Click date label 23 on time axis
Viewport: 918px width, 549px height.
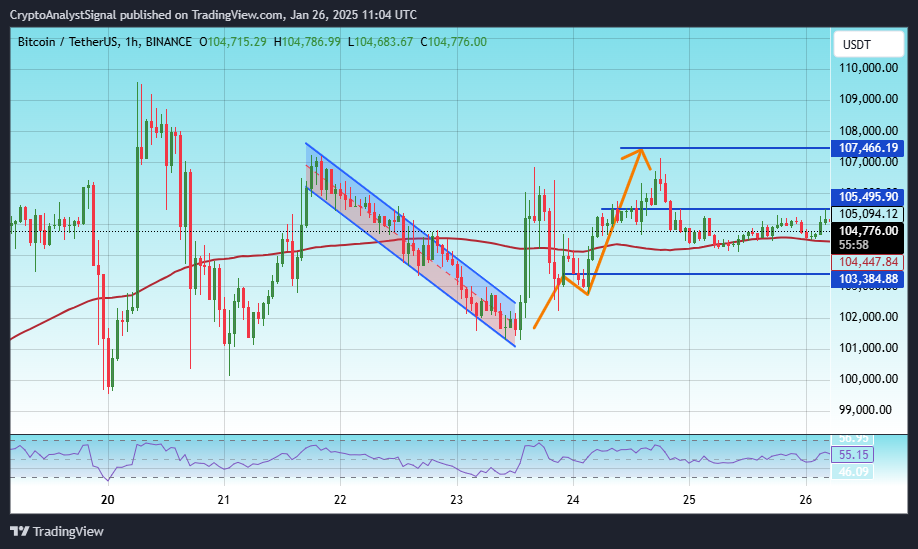(457, 500)
